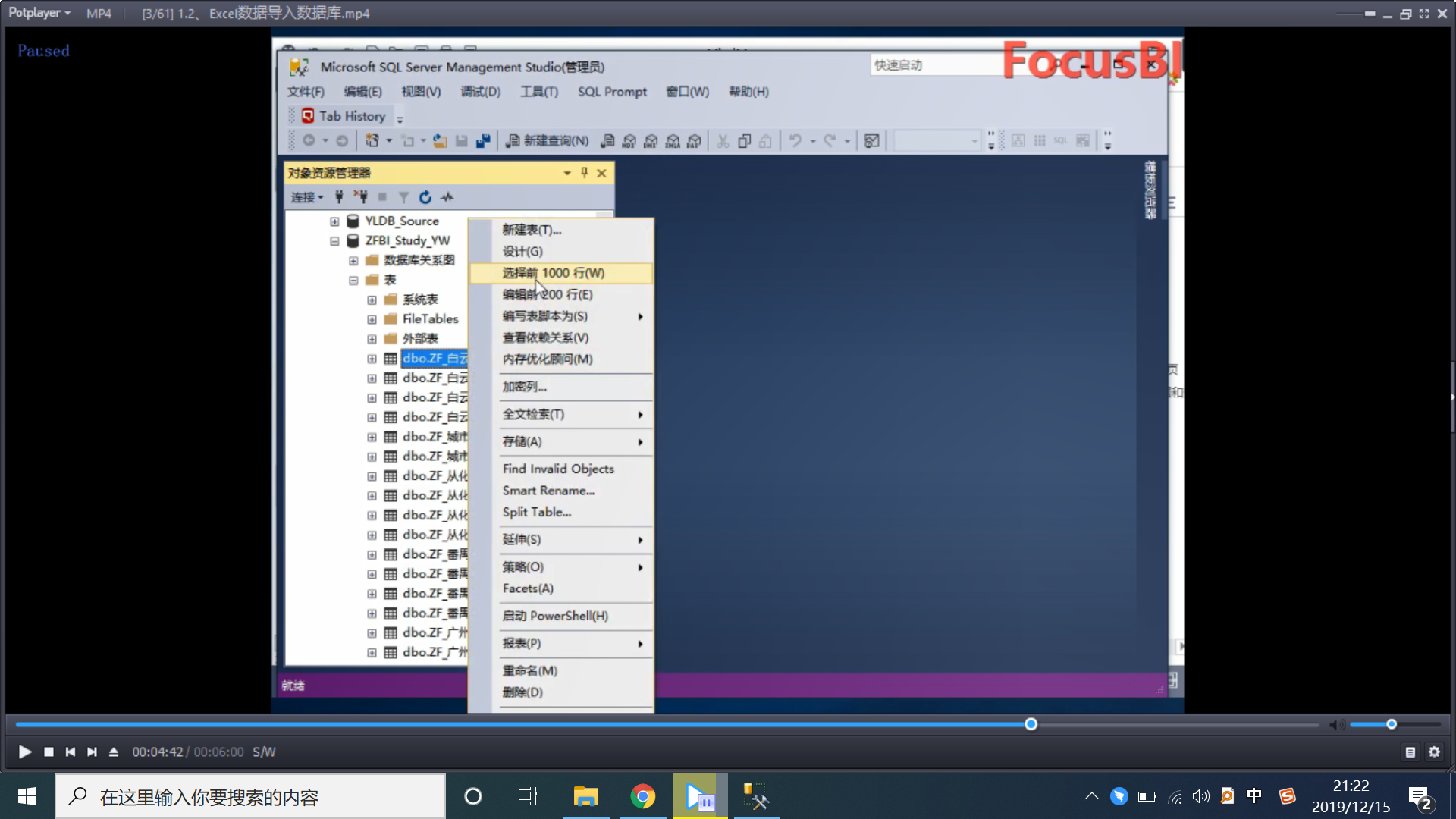
Task: Open Potplayer settings gear icon
Action: 1434,752
